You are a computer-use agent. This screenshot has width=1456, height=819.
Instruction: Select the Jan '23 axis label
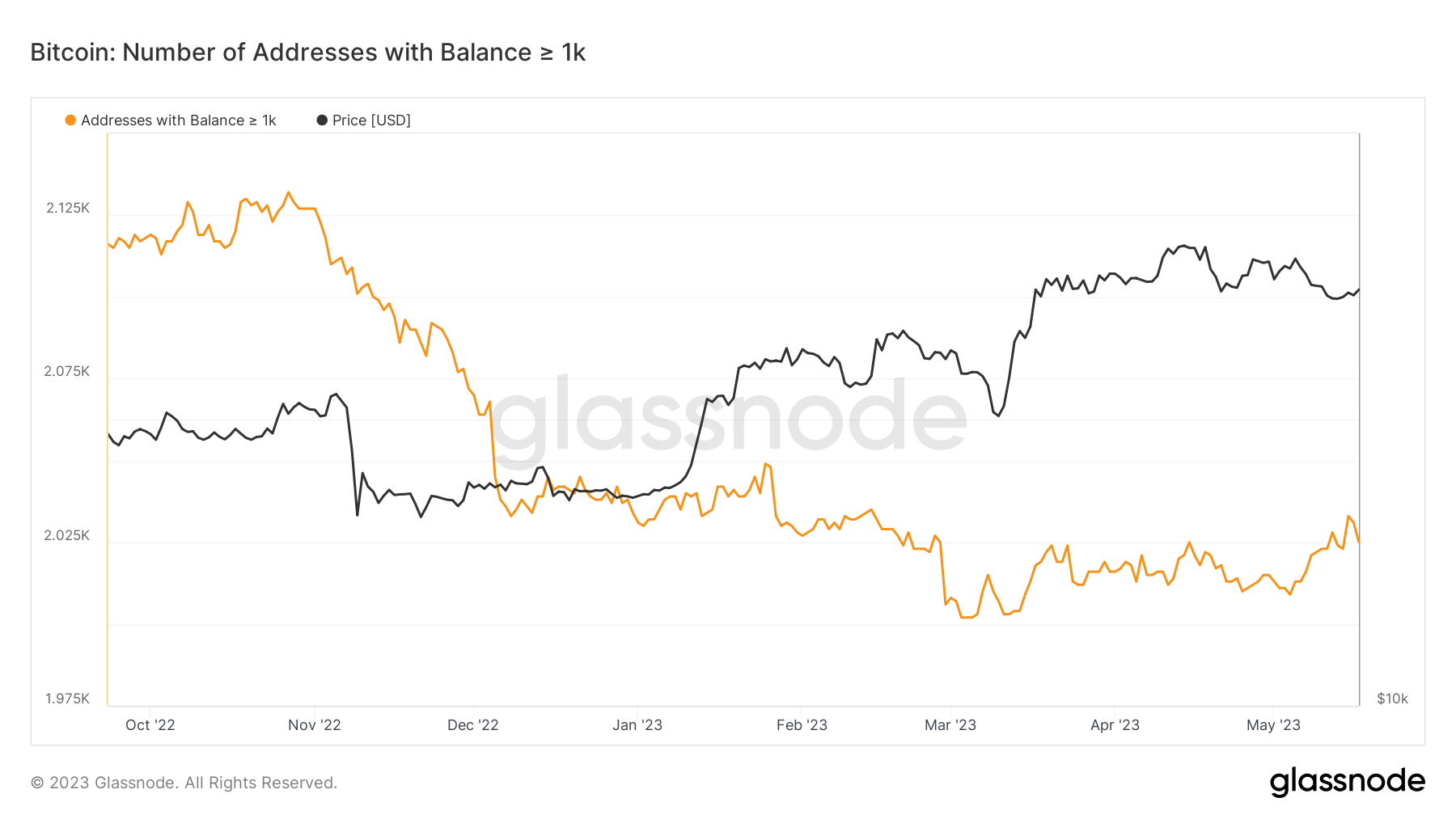(x=637, y=725)
